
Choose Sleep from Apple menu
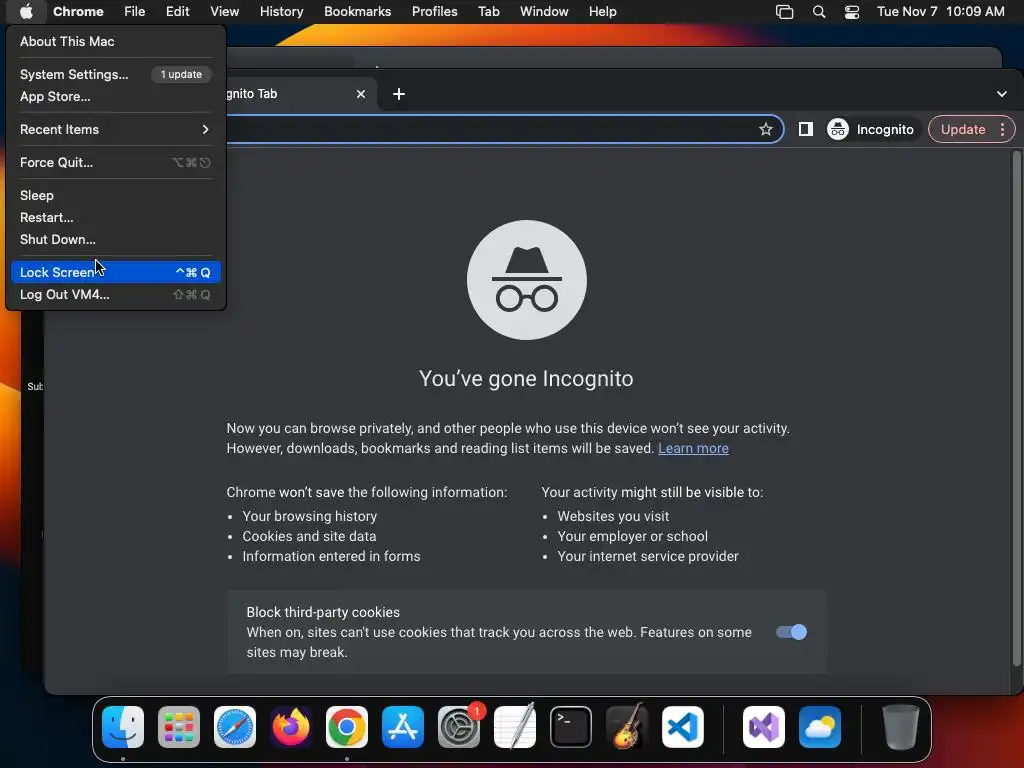116,195
